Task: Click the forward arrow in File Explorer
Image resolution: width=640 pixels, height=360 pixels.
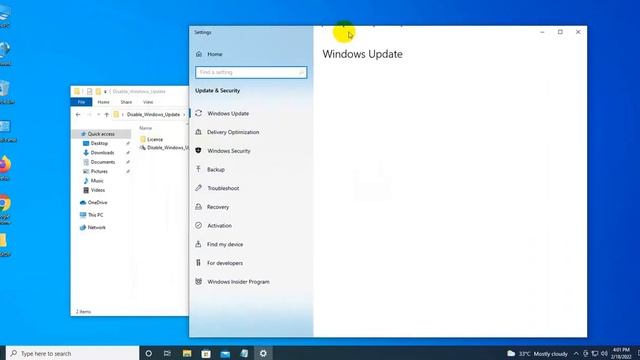Action: tap(89, 115)
